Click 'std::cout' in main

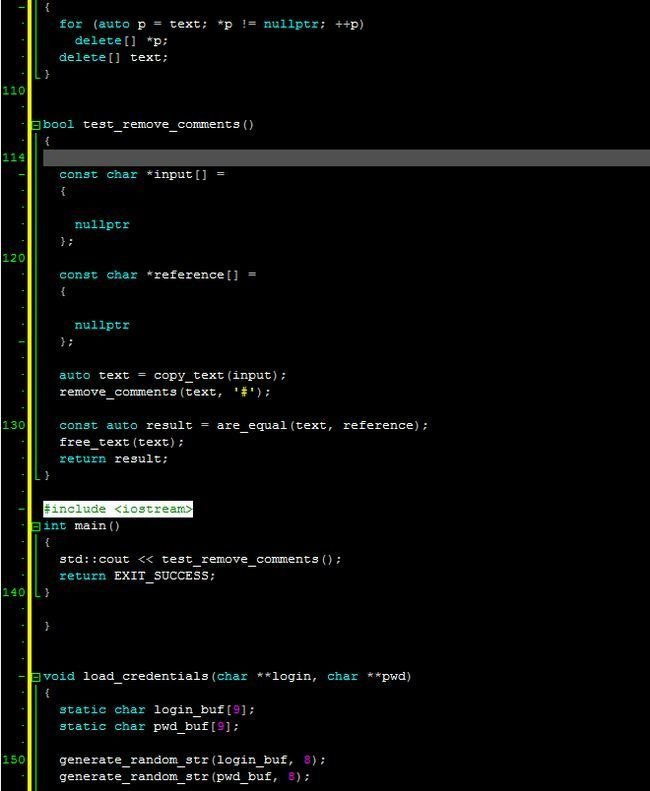[x=94, y=559]
